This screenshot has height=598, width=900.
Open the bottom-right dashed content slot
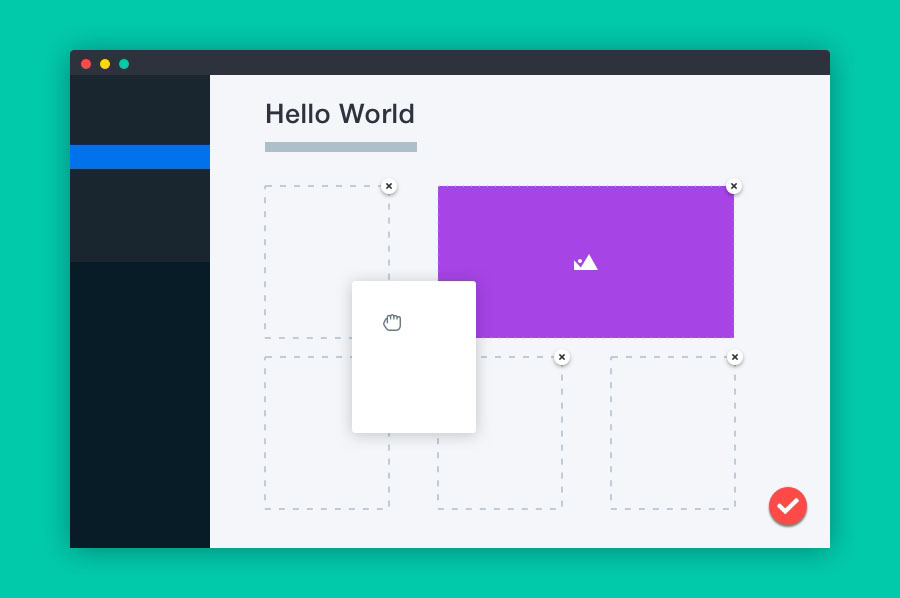(672, 432)
